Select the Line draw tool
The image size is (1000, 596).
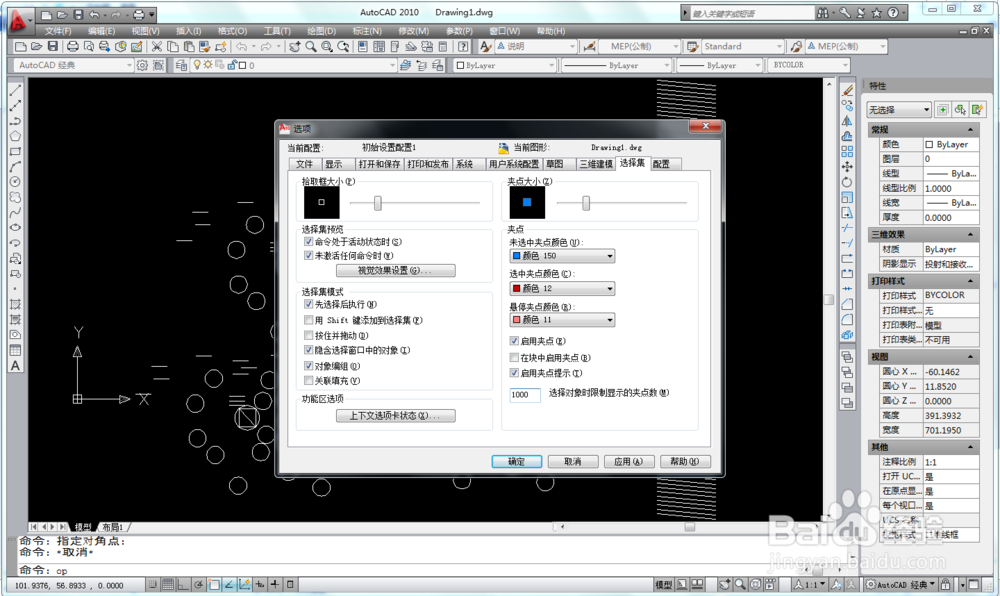coord(15,90)
